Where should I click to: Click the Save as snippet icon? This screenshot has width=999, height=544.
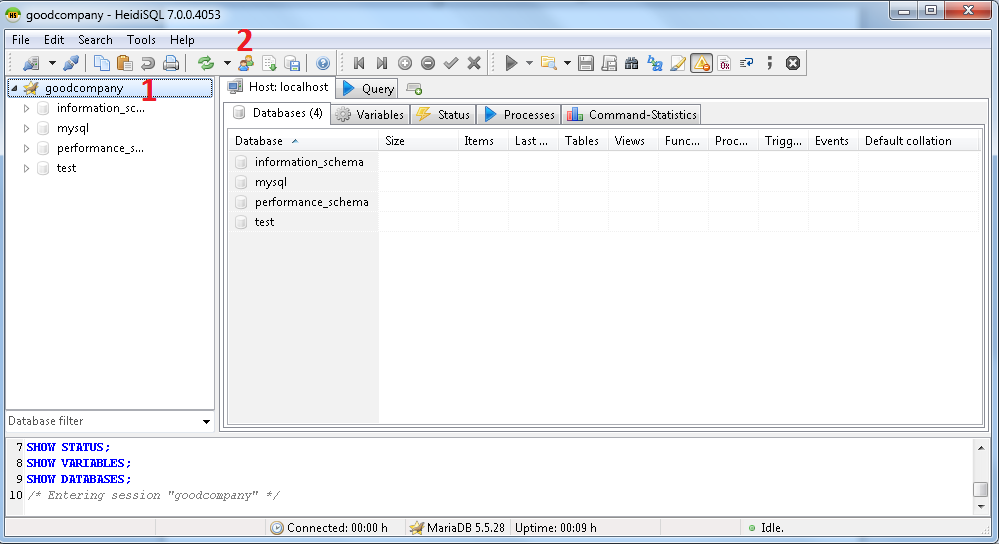pyautogui.click(x=609, y=63)
